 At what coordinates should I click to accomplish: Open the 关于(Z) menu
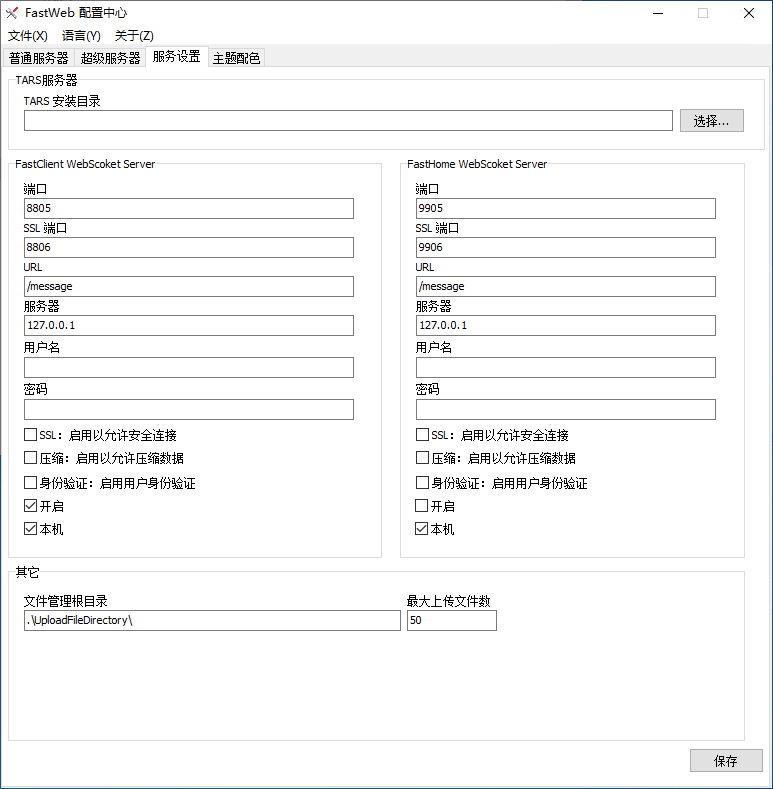click(134, 36)
